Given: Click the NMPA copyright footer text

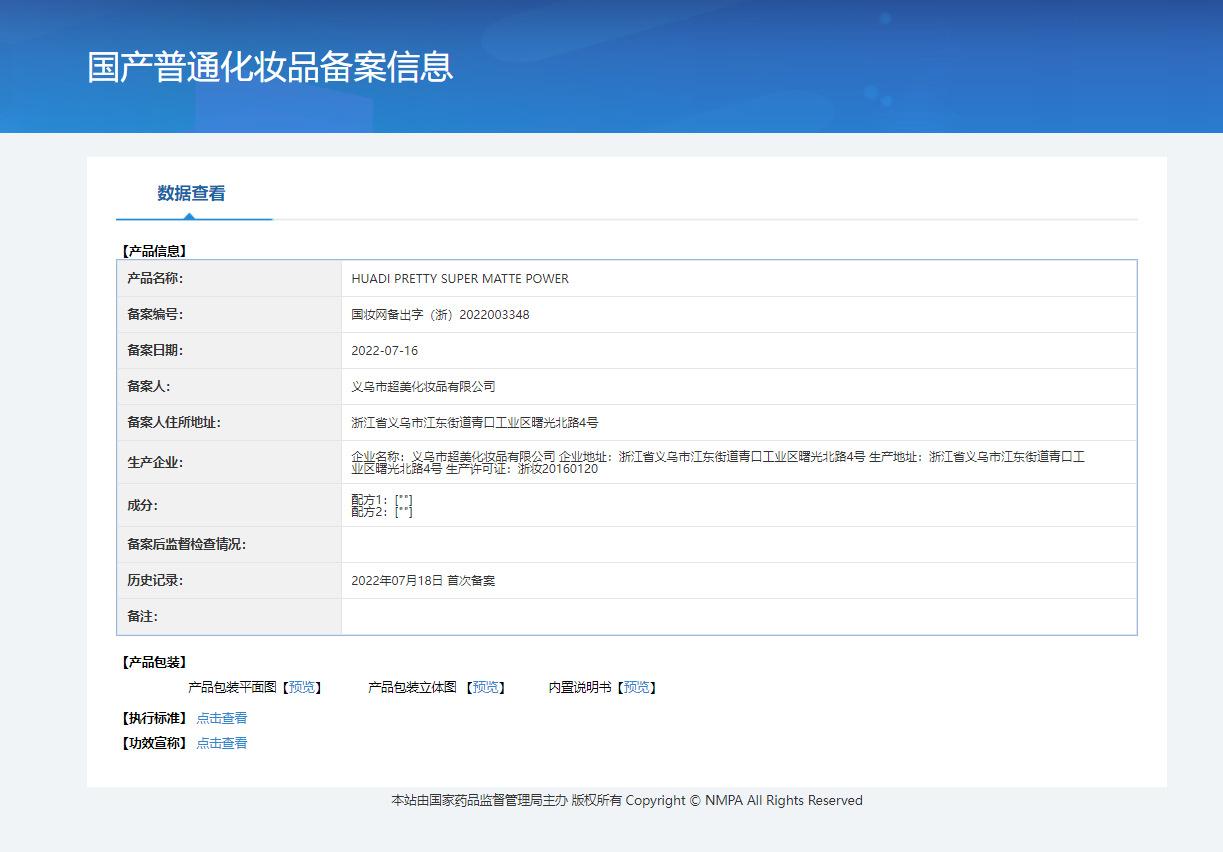Looking at the screenshot, I should click(626, 800).
